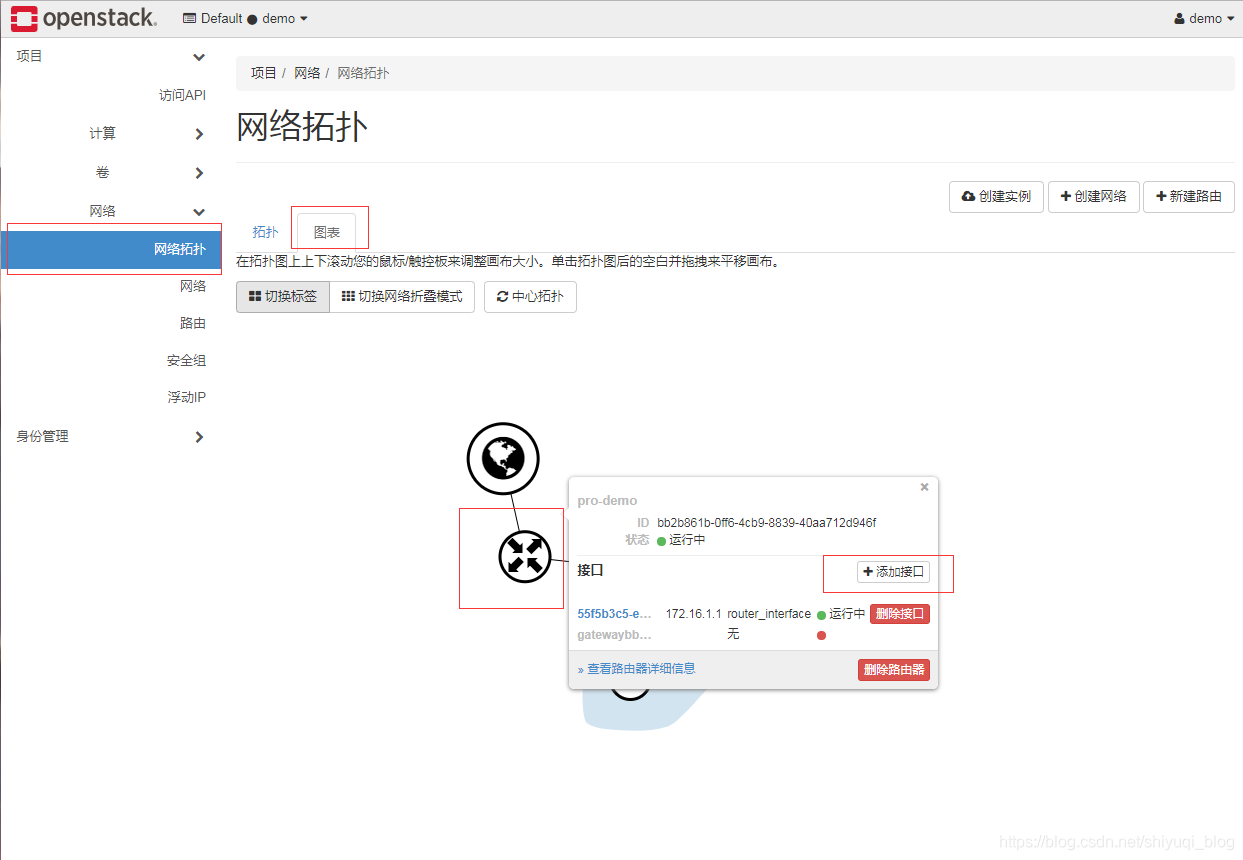Open interface link 55f5b3c5-e...
1243x860 pixels.
click(x=613, y=613)
